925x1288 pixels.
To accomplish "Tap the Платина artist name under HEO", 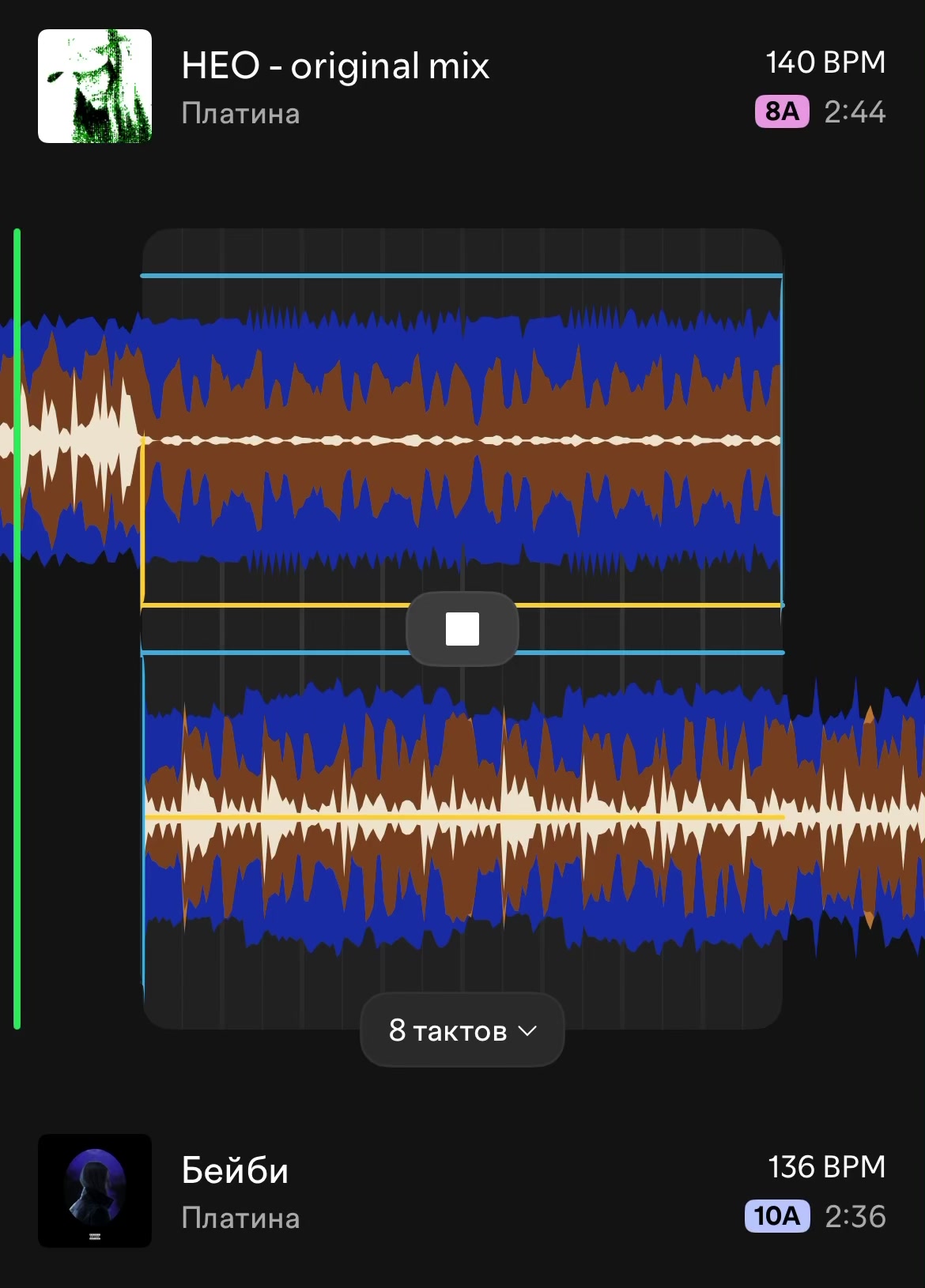I will pos(240,114).
